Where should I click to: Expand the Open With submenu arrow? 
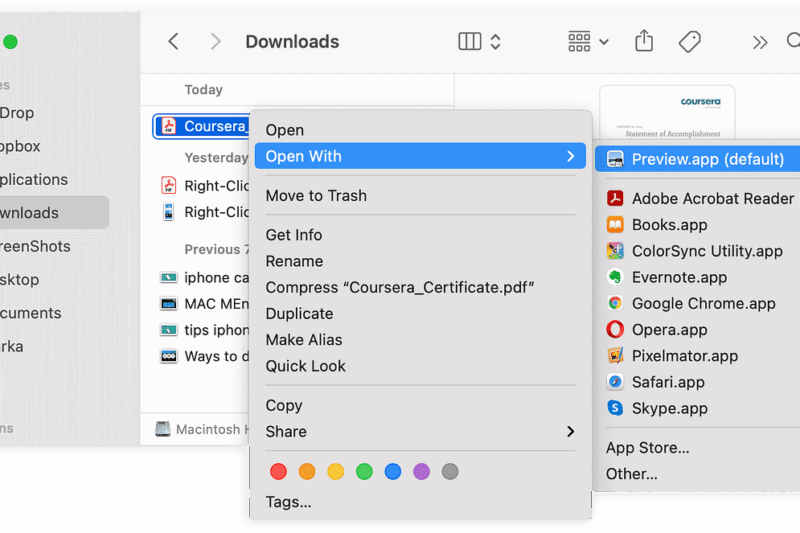570,156
